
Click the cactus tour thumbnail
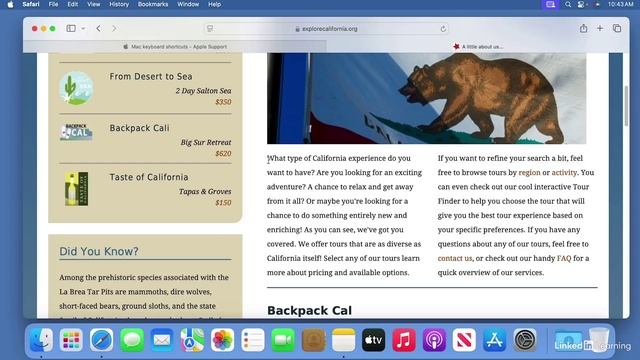click(x=76, y=88)
